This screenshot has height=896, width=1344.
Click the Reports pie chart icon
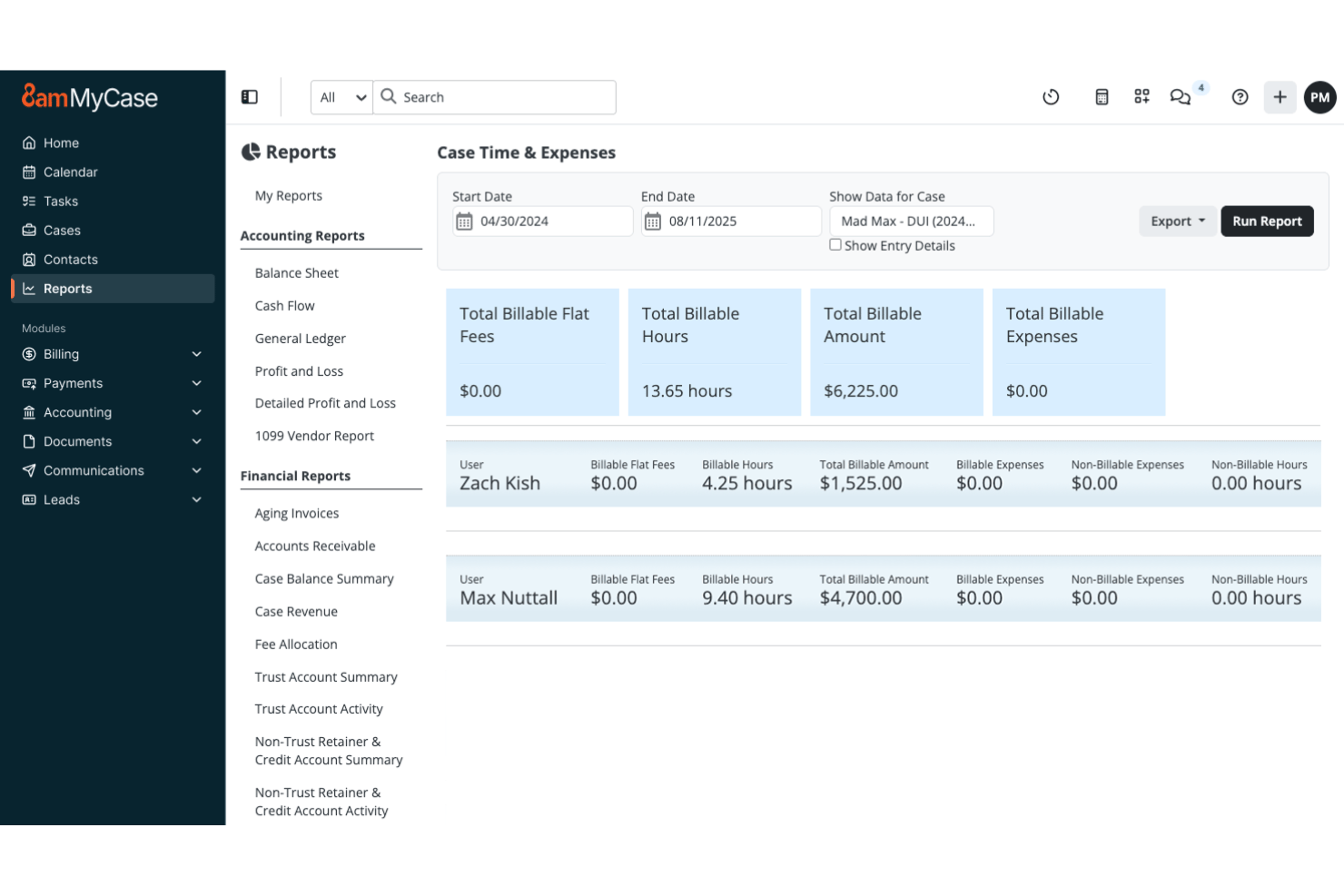click(x=251, y=152)
